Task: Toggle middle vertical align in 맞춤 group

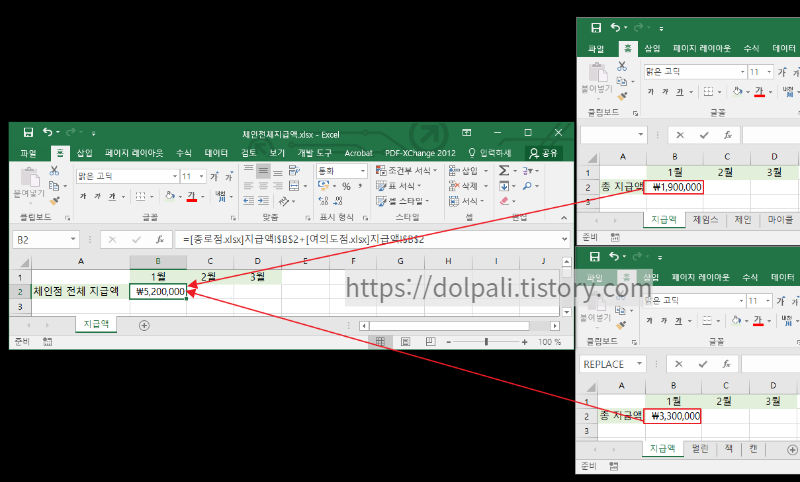Action: click(263, 170)
